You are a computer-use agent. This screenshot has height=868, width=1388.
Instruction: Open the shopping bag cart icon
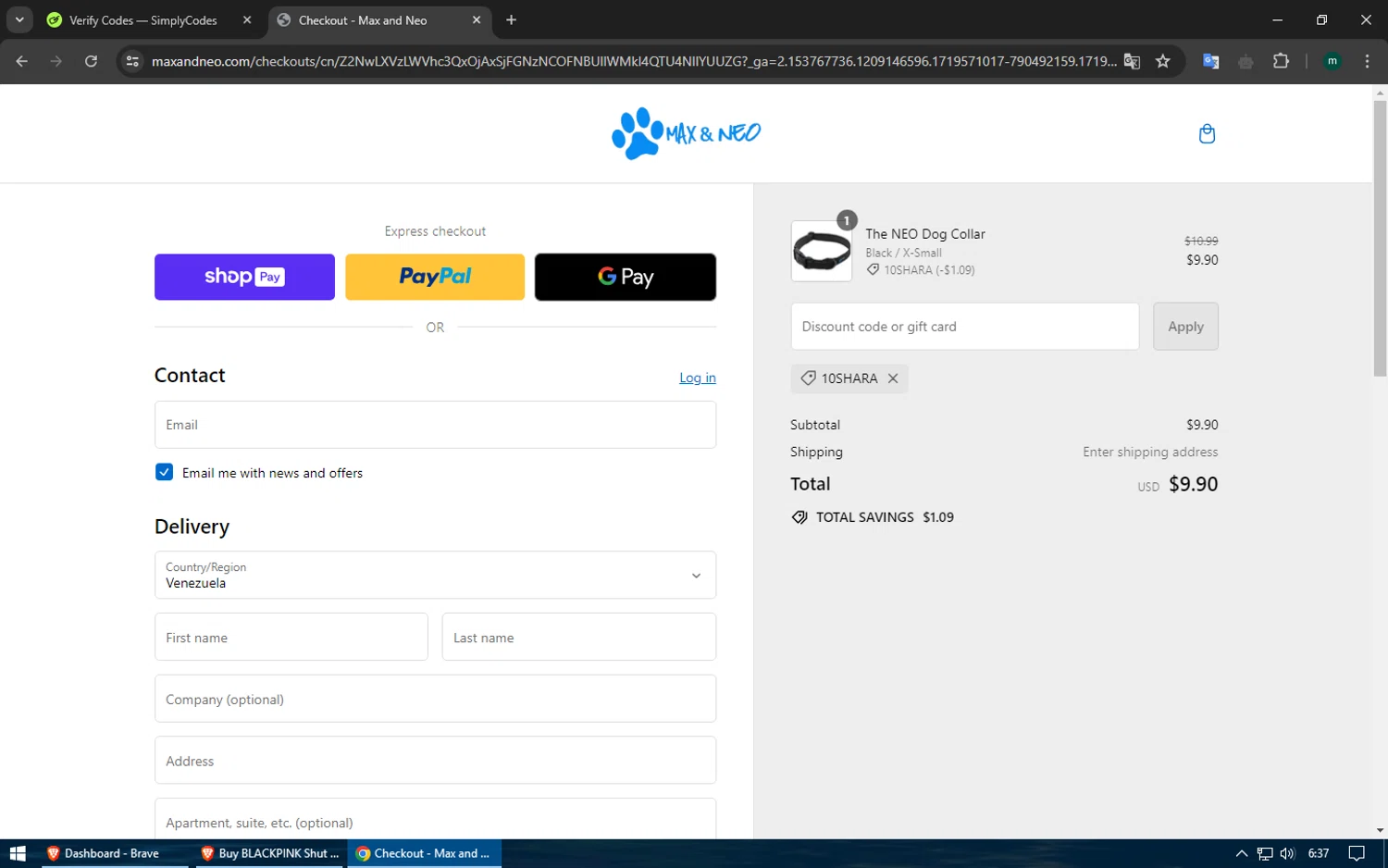(x=1207, y=134)
